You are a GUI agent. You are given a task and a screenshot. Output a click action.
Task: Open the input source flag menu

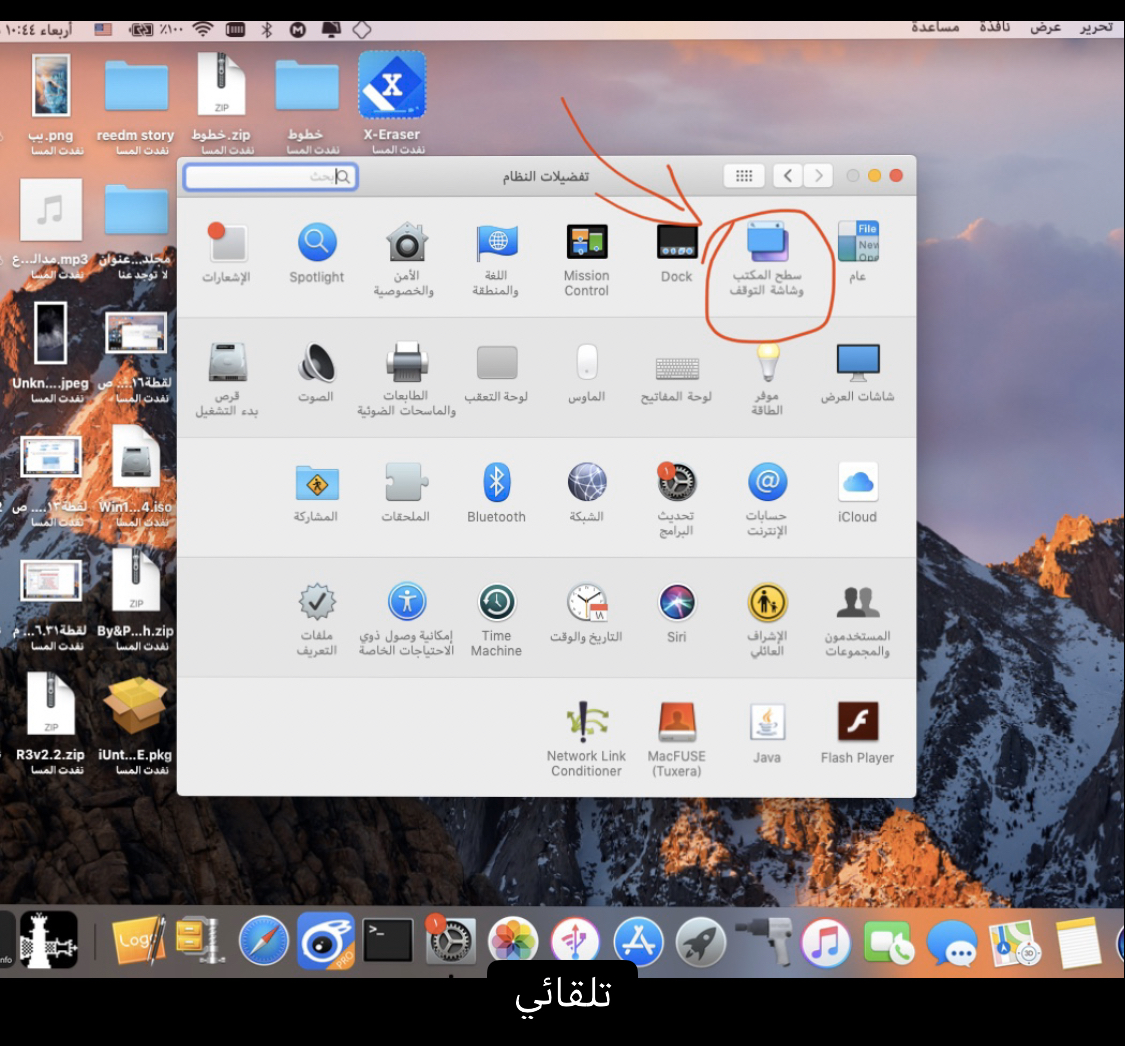pos(103,29)
